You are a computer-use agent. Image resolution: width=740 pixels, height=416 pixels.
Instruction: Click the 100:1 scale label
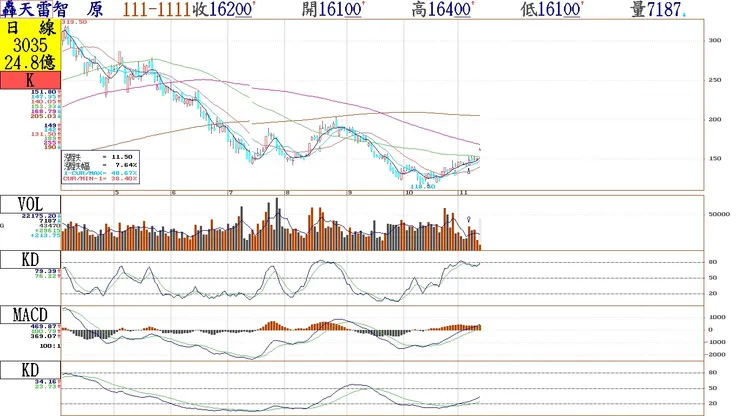point(50,346)
